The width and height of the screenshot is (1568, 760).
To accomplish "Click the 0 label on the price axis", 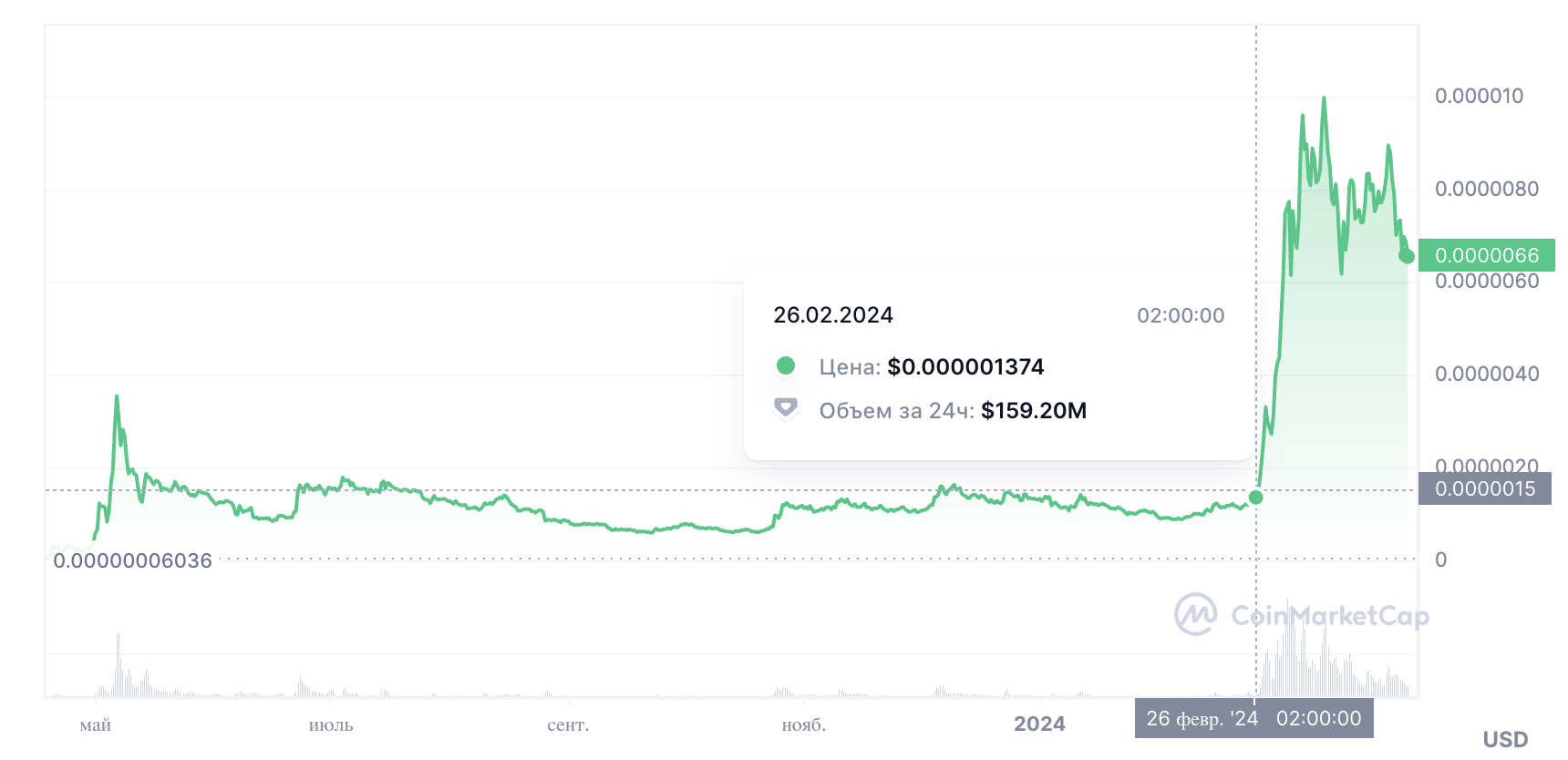I will click(x=1441, y=560).
